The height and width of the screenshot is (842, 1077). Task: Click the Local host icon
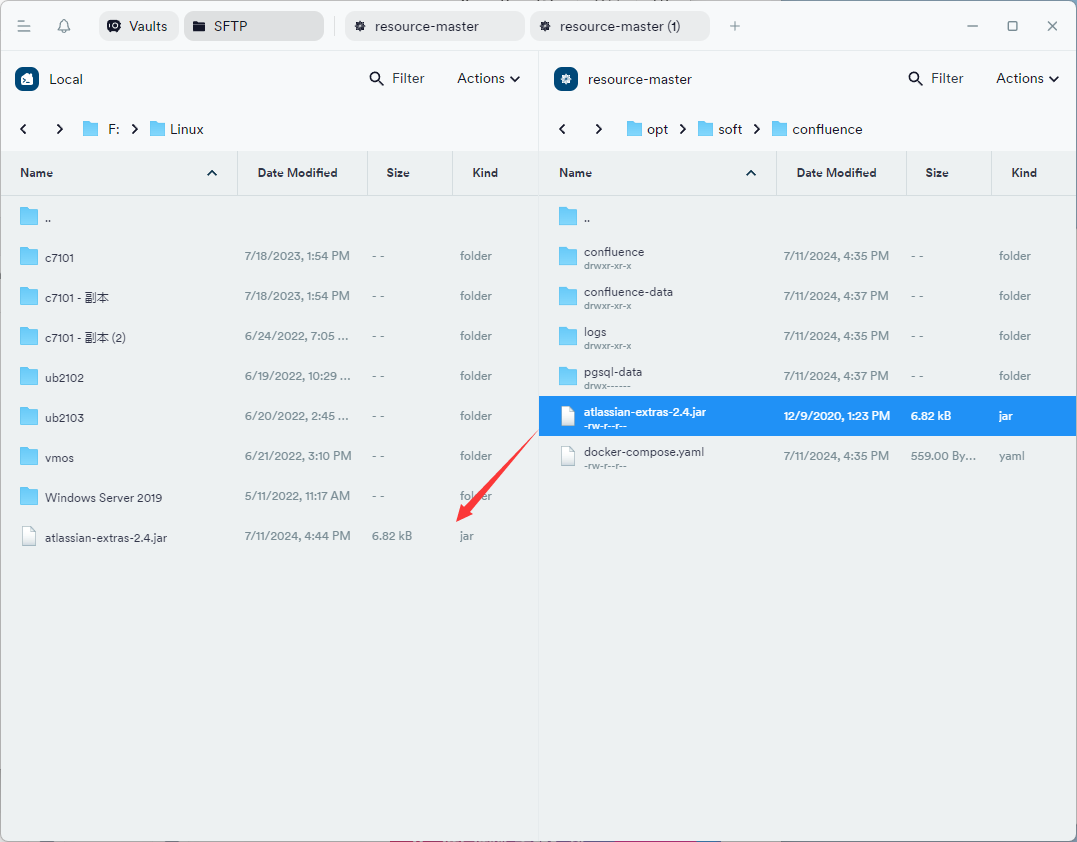pos(27,79)
